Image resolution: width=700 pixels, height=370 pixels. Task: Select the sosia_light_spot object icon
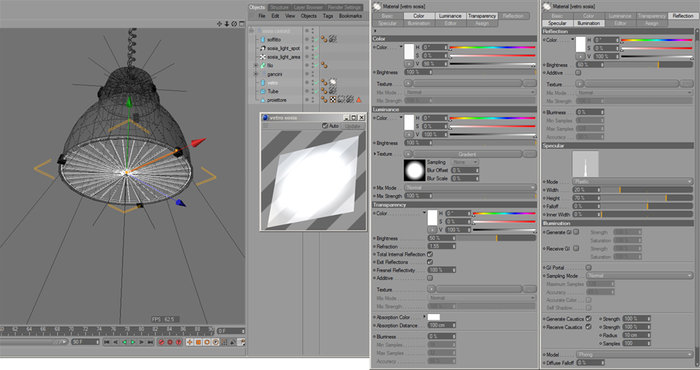pos(263,48)
